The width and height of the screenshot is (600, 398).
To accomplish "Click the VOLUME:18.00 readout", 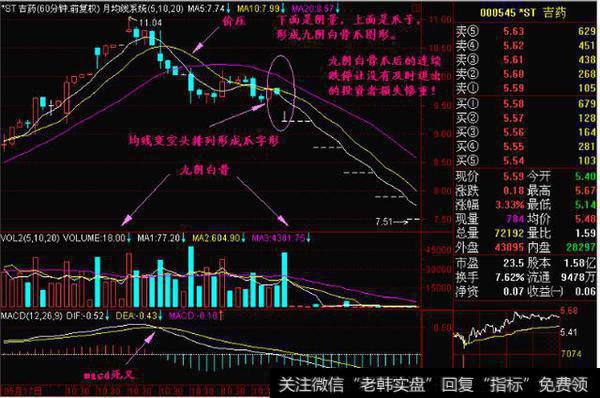I will pos(94,238).
